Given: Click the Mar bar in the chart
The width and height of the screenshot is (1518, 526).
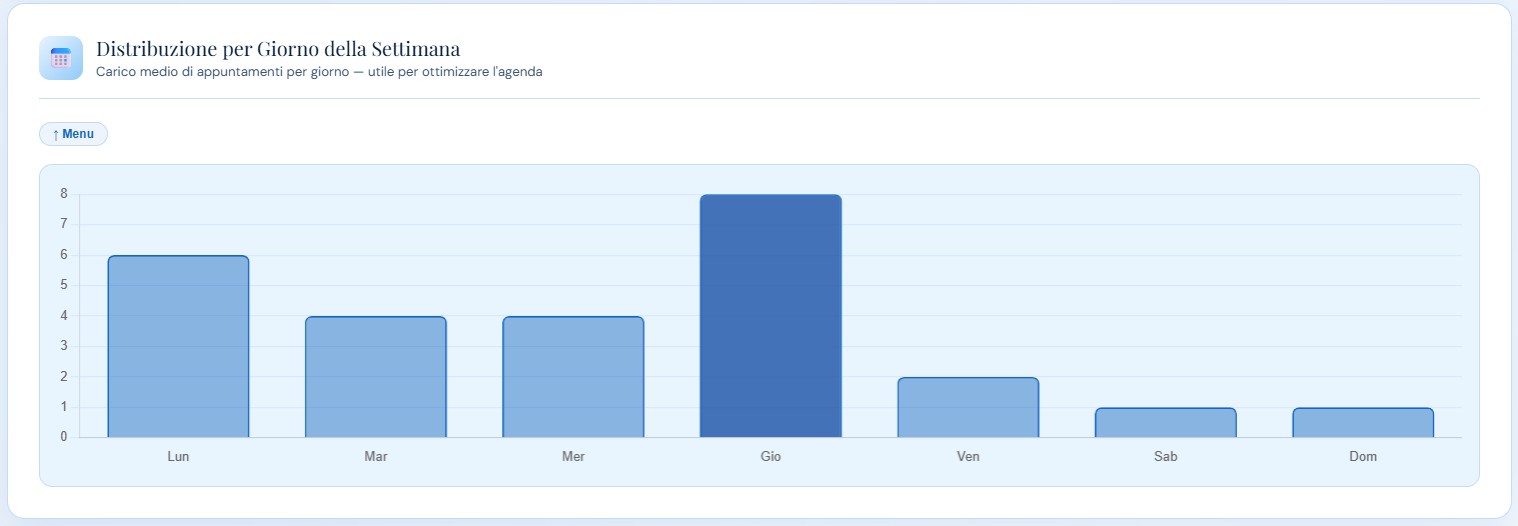Looking at the screenshot, I should [375, 377].
